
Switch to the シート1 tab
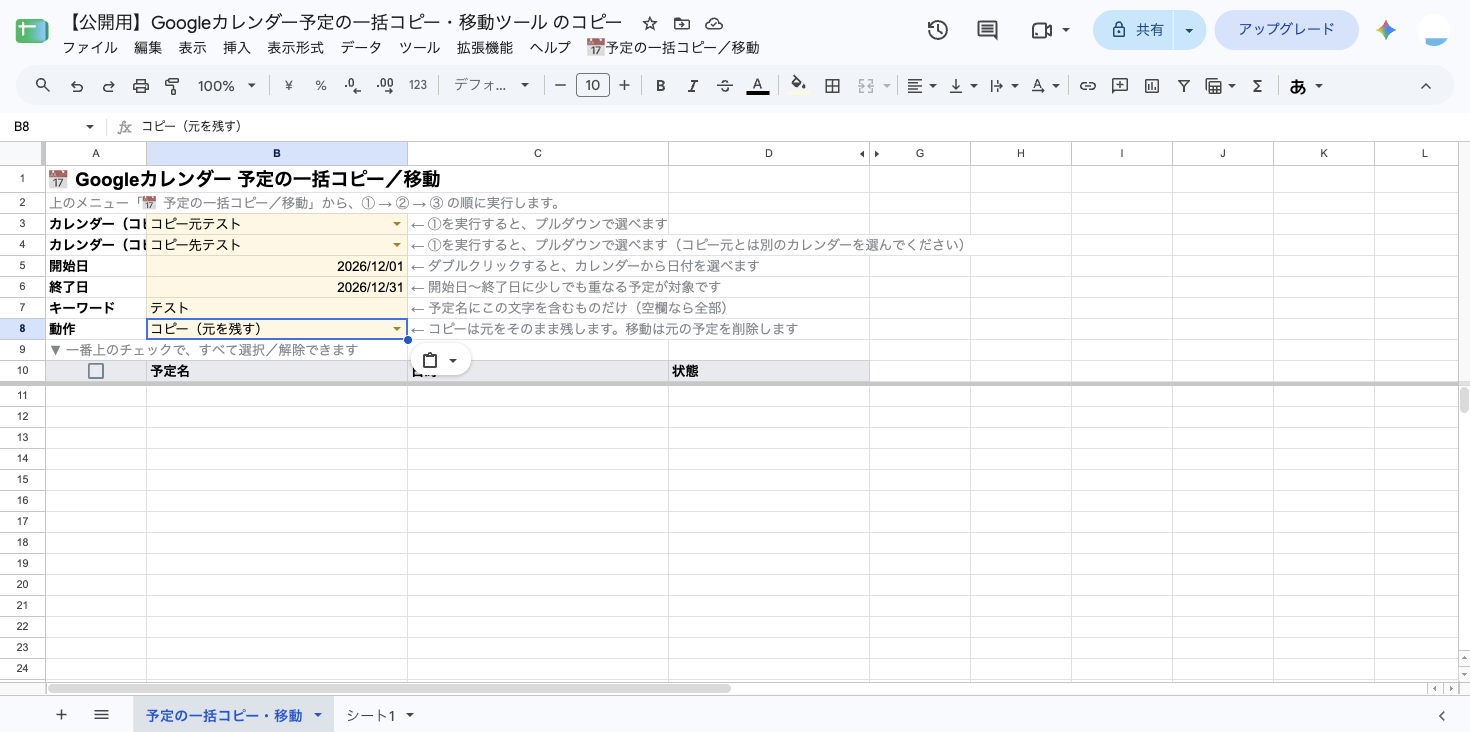click(x=379, y=716)
